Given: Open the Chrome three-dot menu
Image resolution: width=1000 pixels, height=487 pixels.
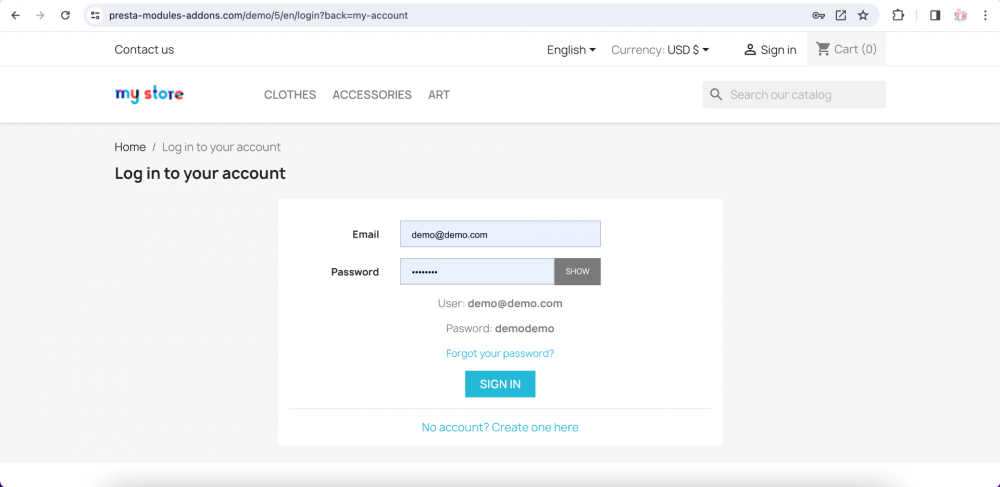Looking at the screenshot, I should [x=986, y=15].
